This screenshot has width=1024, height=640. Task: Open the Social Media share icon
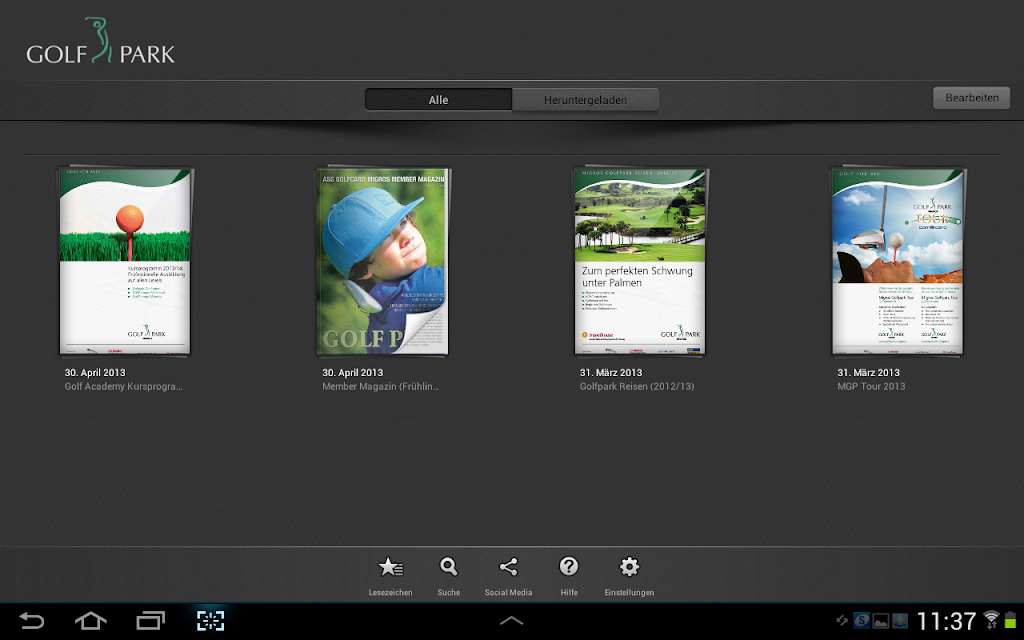(508, 567)
